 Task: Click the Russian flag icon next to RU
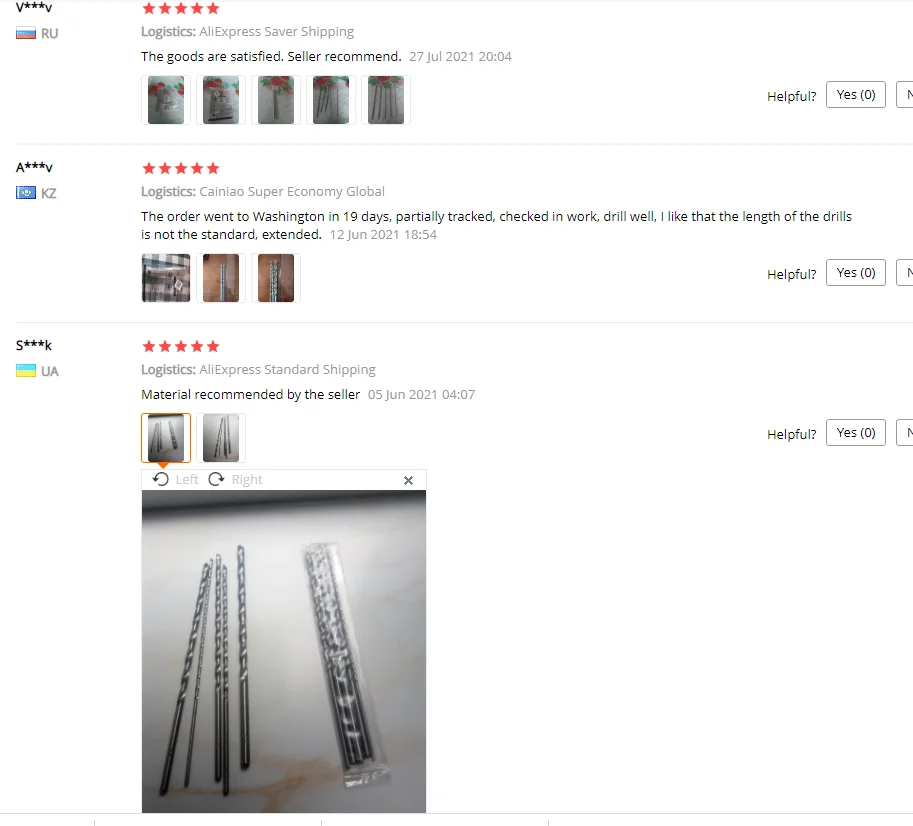coord(26,33)
